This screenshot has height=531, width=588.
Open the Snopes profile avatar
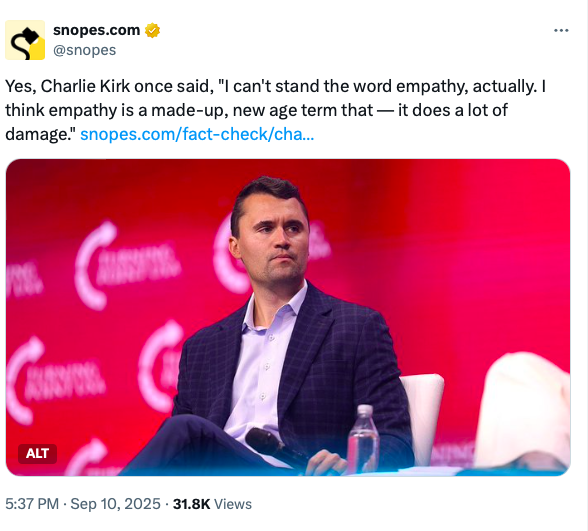25,40
